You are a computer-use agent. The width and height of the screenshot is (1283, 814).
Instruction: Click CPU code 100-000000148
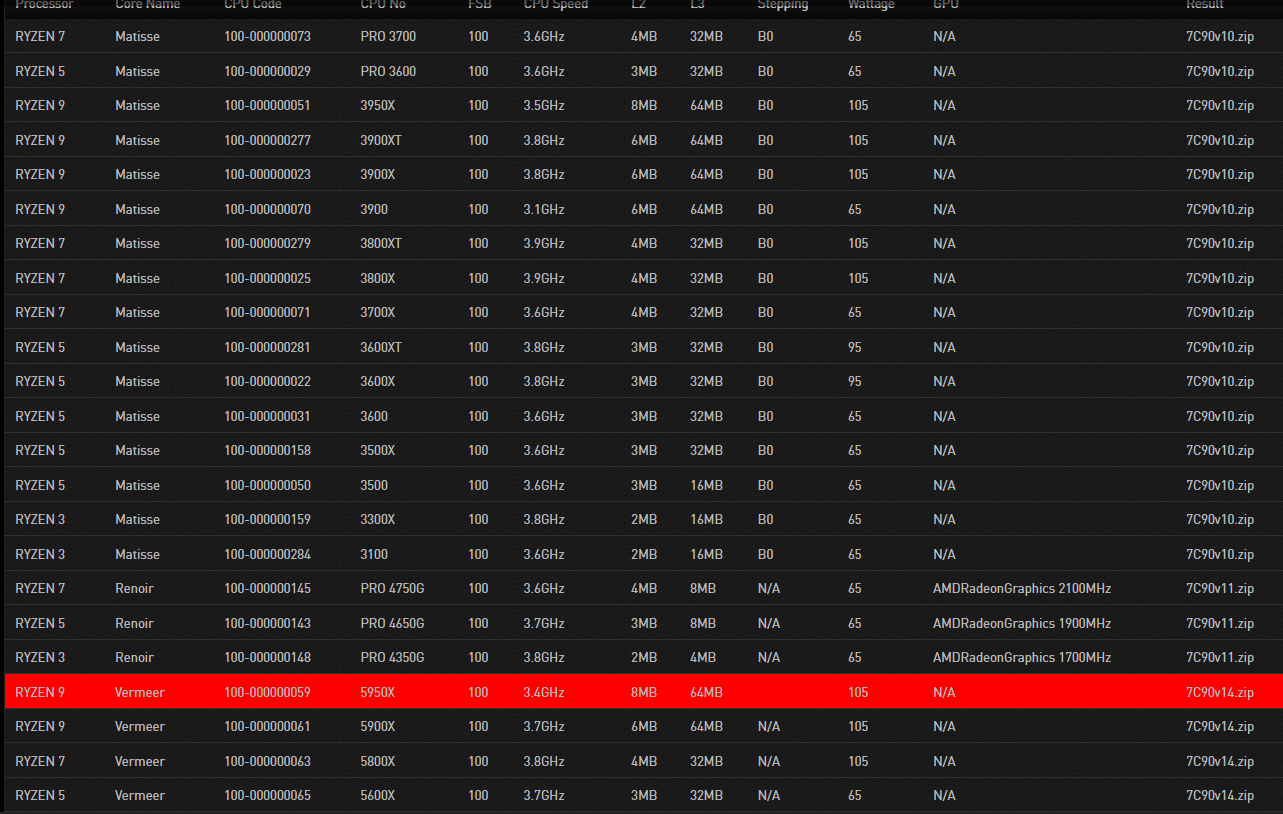pyautogui.click(x=267, y=657)
